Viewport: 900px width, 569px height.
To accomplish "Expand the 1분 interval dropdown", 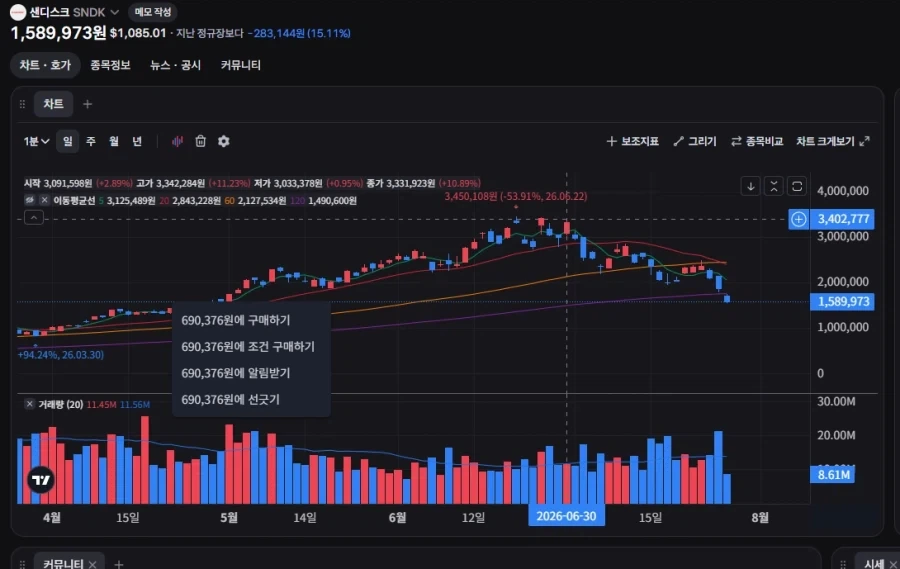I will 36,141.
